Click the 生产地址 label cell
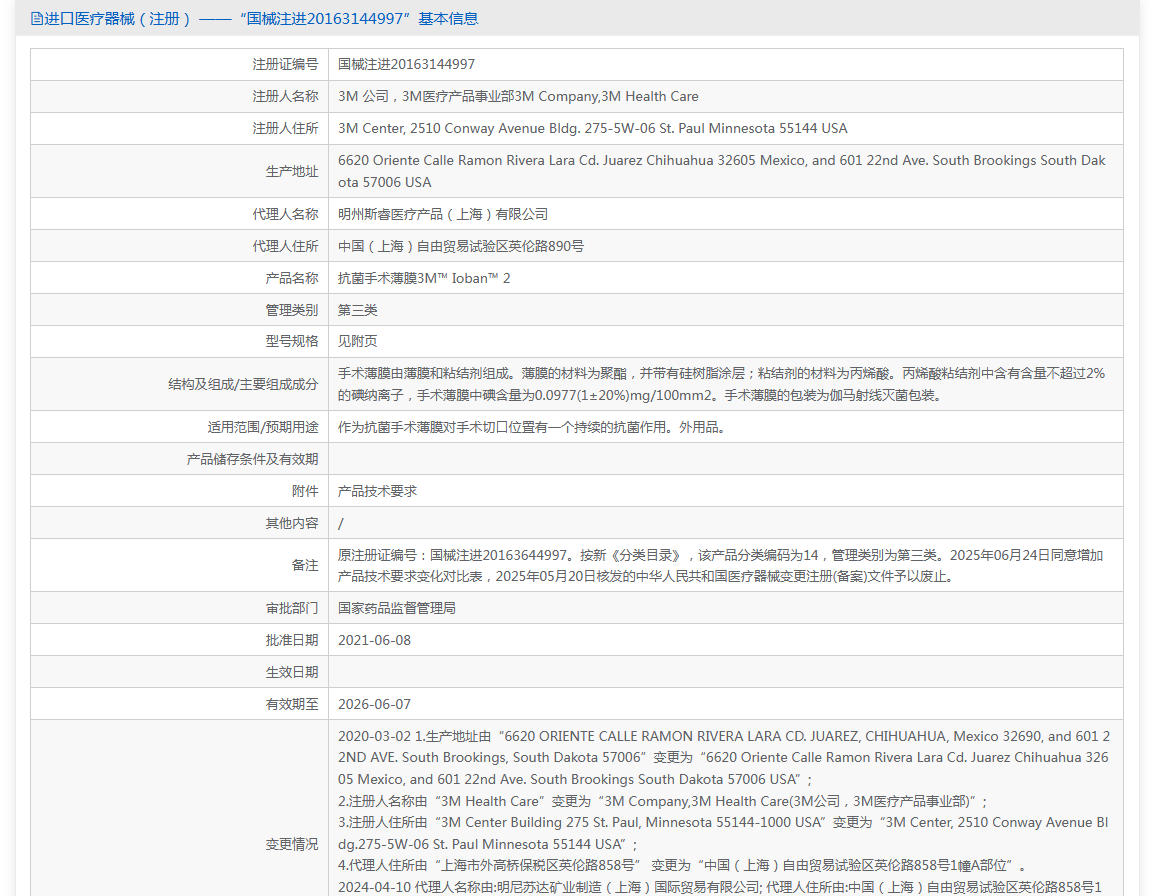 tap(291, 171)
